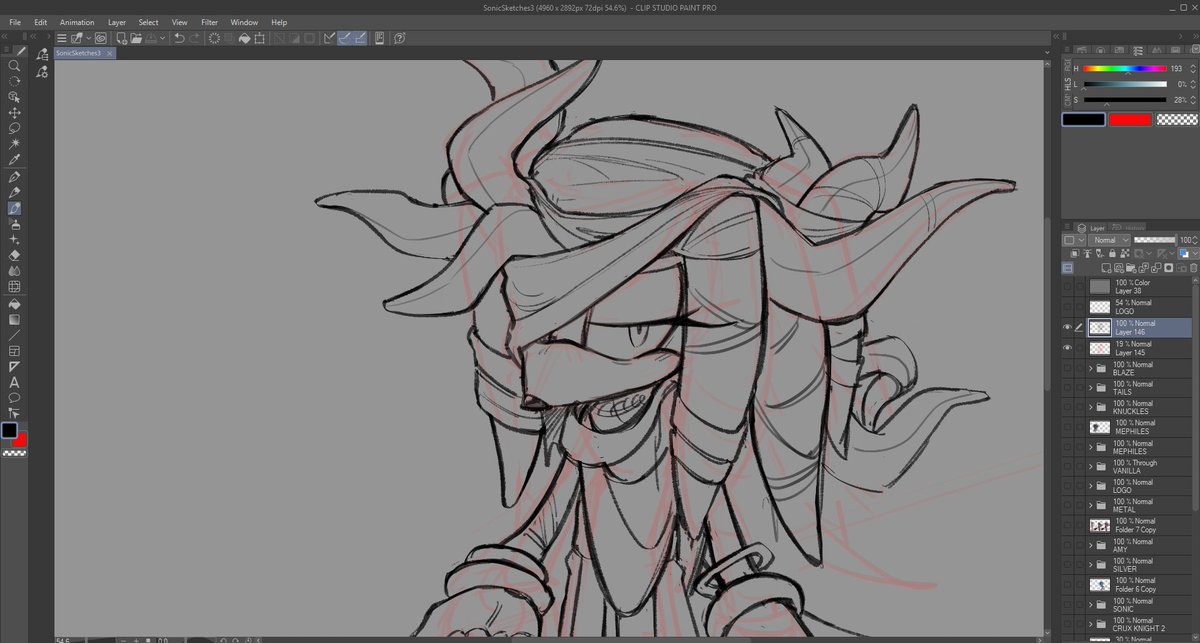Select the Zoom magnifier tool

point(14,65)
